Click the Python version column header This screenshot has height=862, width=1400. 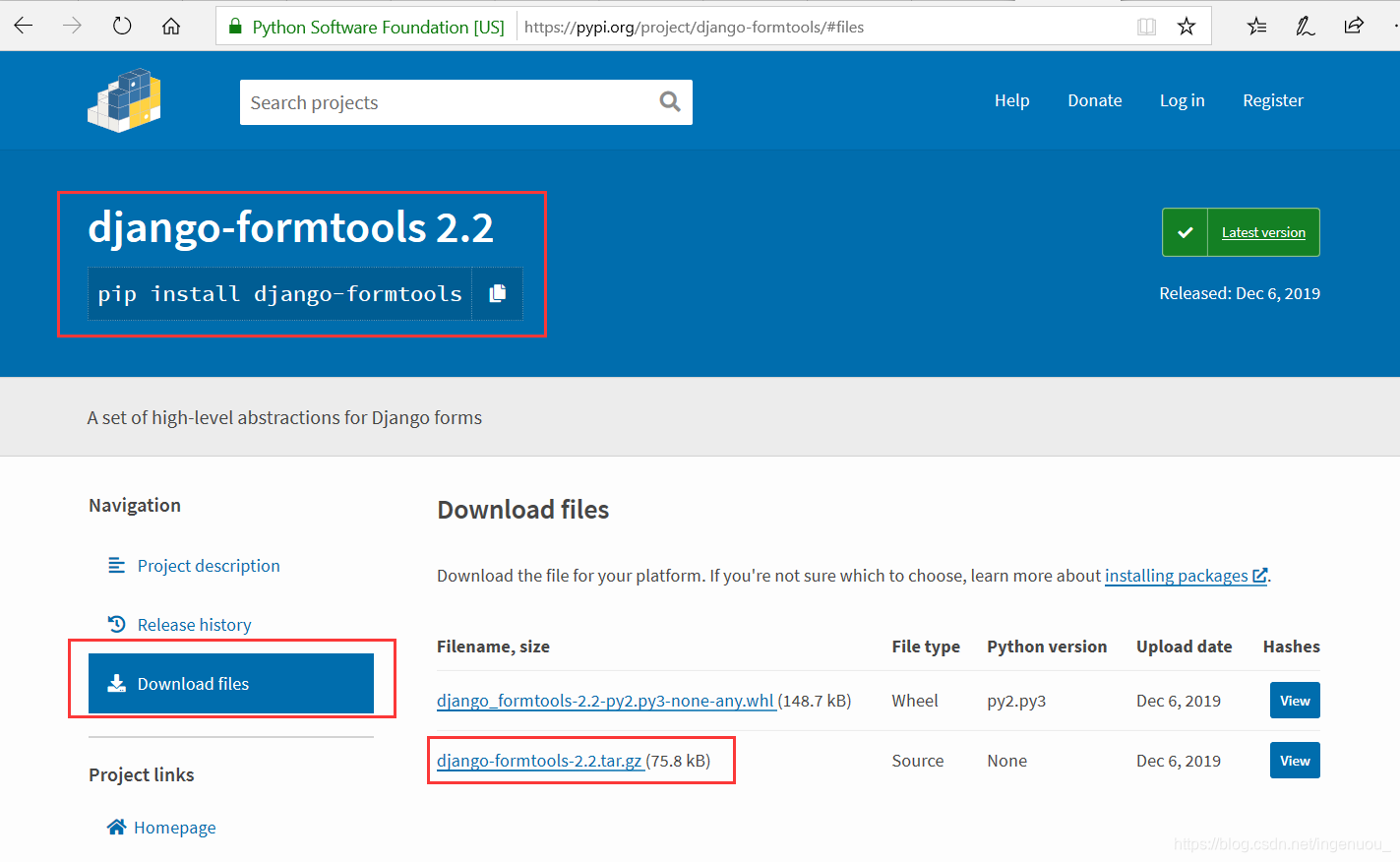(x=1047, y=646)
